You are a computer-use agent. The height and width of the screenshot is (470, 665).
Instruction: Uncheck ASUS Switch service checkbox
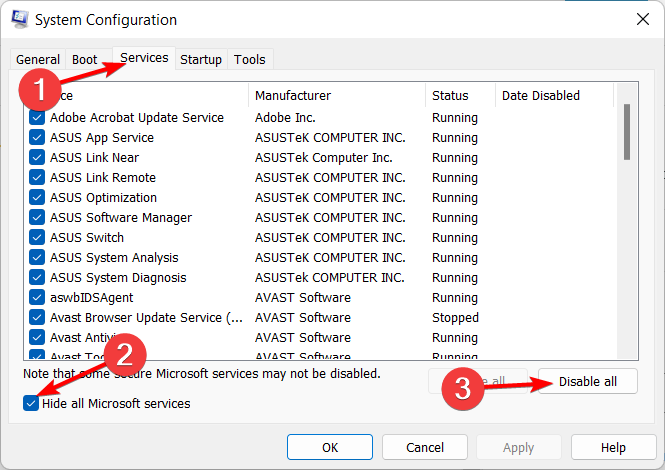pos(37,238)
